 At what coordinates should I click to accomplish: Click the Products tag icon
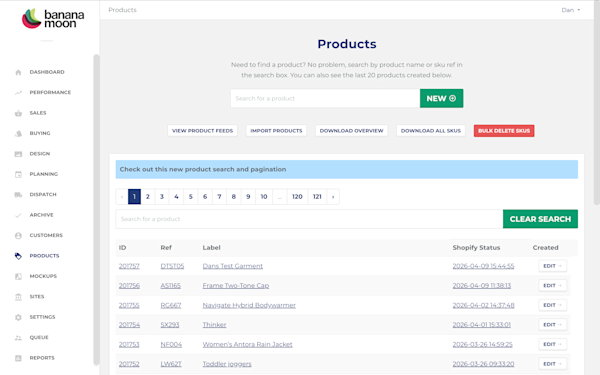(x=18, y=256)
